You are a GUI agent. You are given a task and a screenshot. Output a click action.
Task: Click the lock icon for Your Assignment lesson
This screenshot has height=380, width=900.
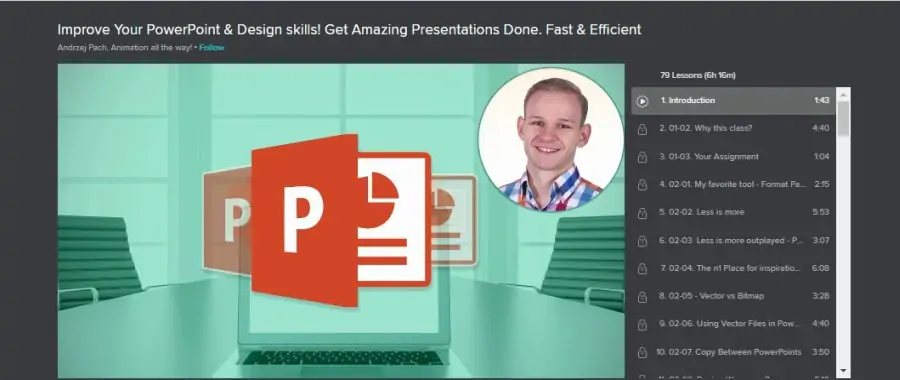[642, 157]
